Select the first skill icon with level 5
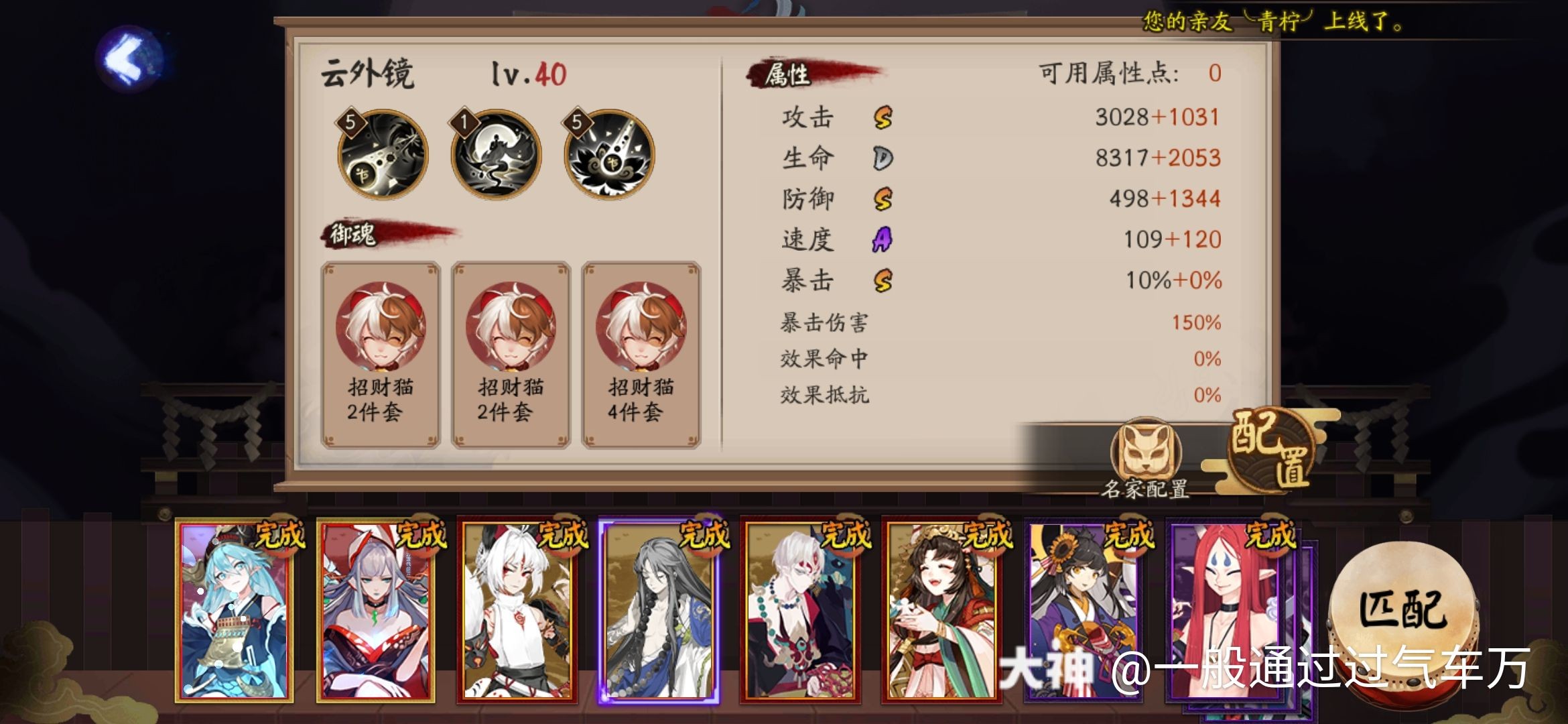 [383, 156]
